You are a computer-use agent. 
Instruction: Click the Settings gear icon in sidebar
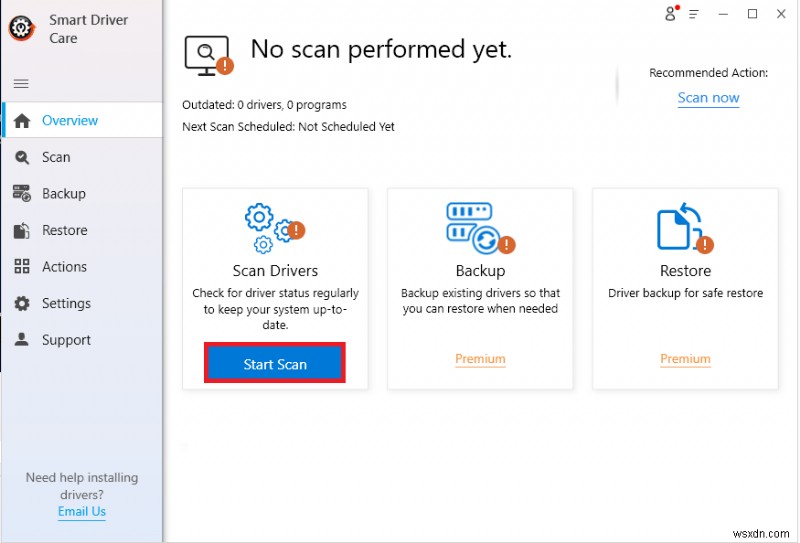point(22,304)
